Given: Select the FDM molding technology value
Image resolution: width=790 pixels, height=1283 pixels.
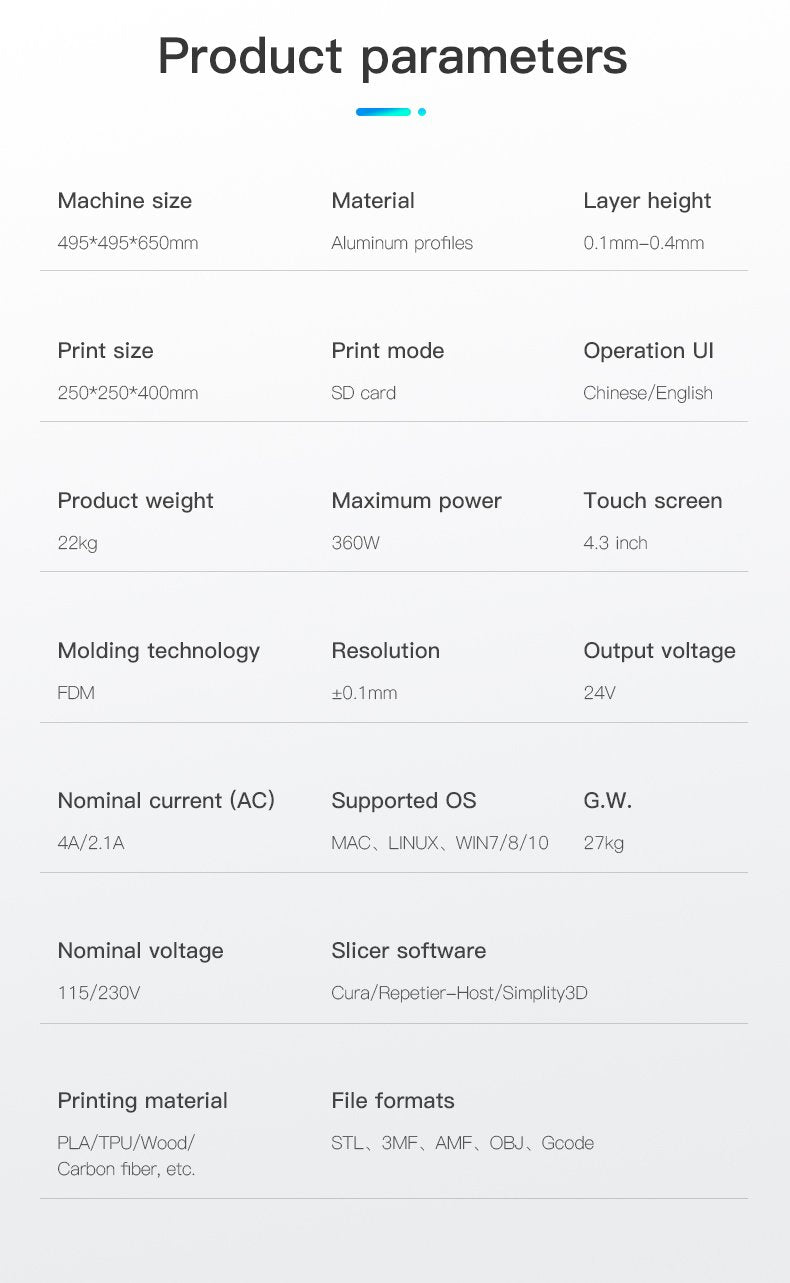Looking at the screenshot, I should coord(76,693).
